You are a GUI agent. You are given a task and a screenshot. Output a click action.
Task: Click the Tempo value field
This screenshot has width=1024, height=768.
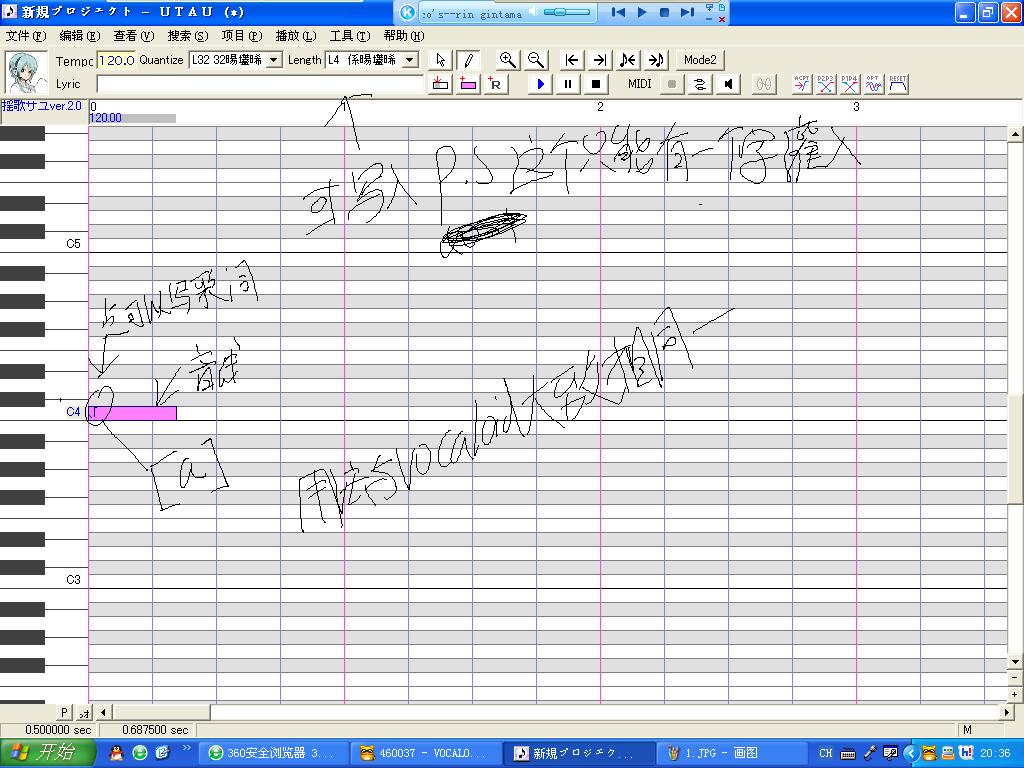click(x=116, y=60)
